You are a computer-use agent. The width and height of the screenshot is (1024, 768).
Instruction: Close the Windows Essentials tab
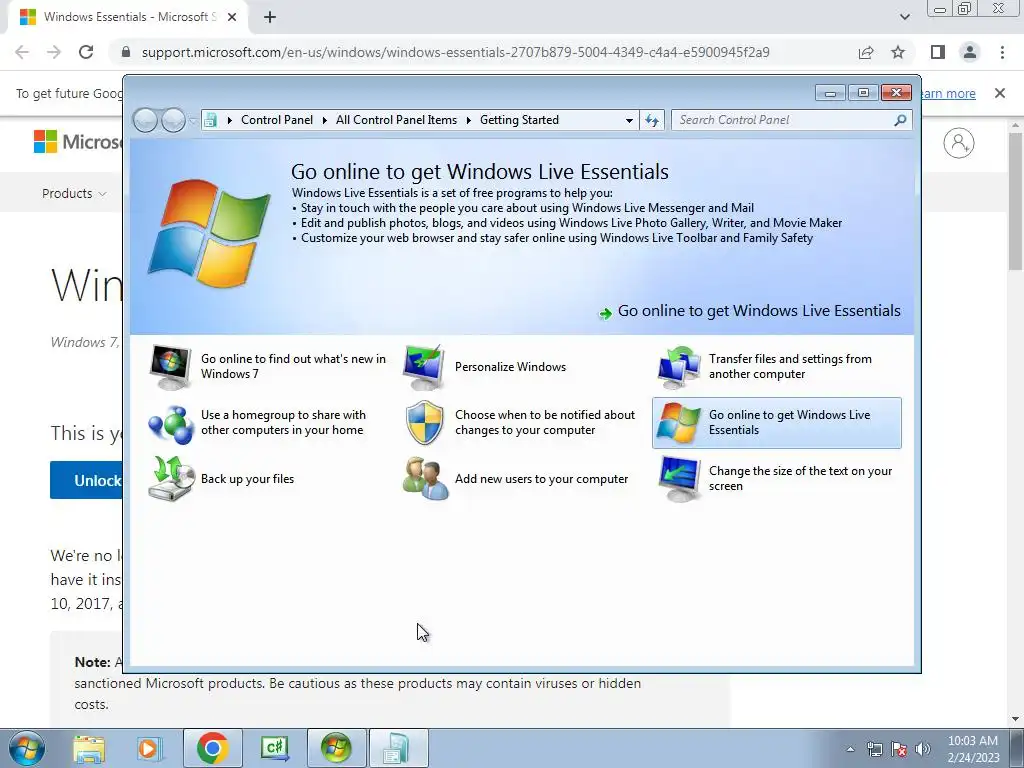click(232, 17)
